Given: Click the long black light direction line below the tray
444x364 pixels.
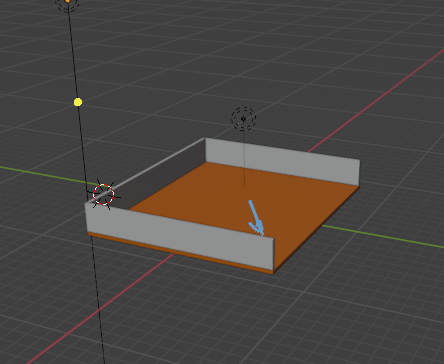Looking at the screenshot, I should [x=98, y=300].
